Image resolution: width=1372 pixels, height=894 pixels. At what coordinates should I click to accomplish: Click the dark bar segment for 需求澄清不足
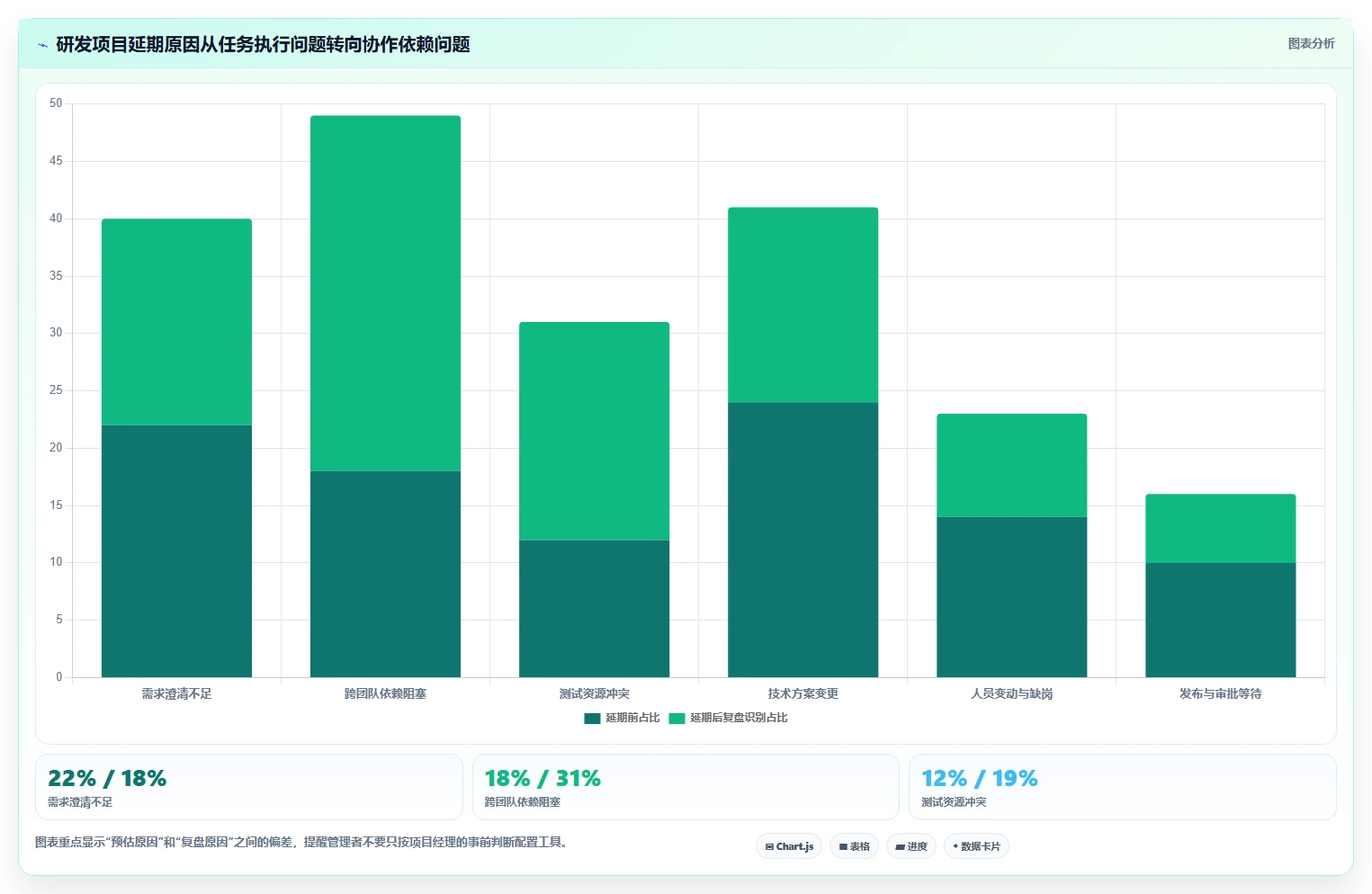pyautogui.click(x=176, y=551)
